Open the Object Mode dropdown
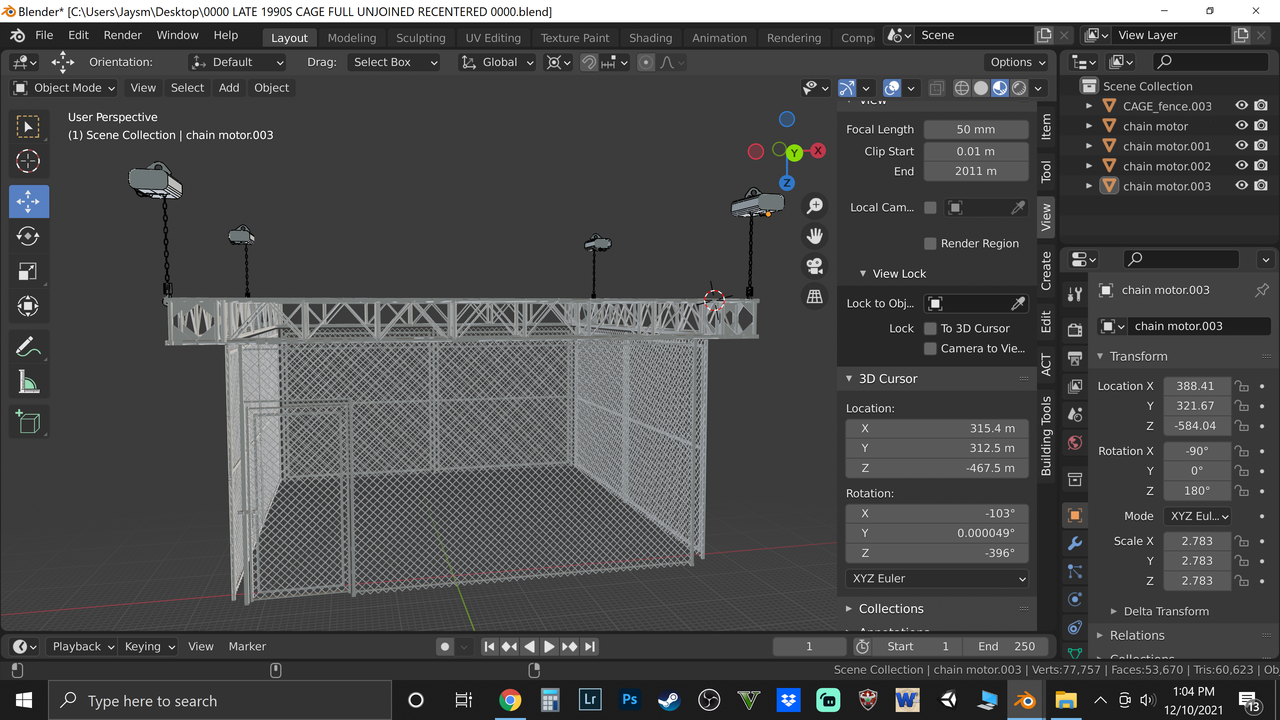The height and width of the screenshot is (720, 1280). pyautogui.click(x=63, y=88)
